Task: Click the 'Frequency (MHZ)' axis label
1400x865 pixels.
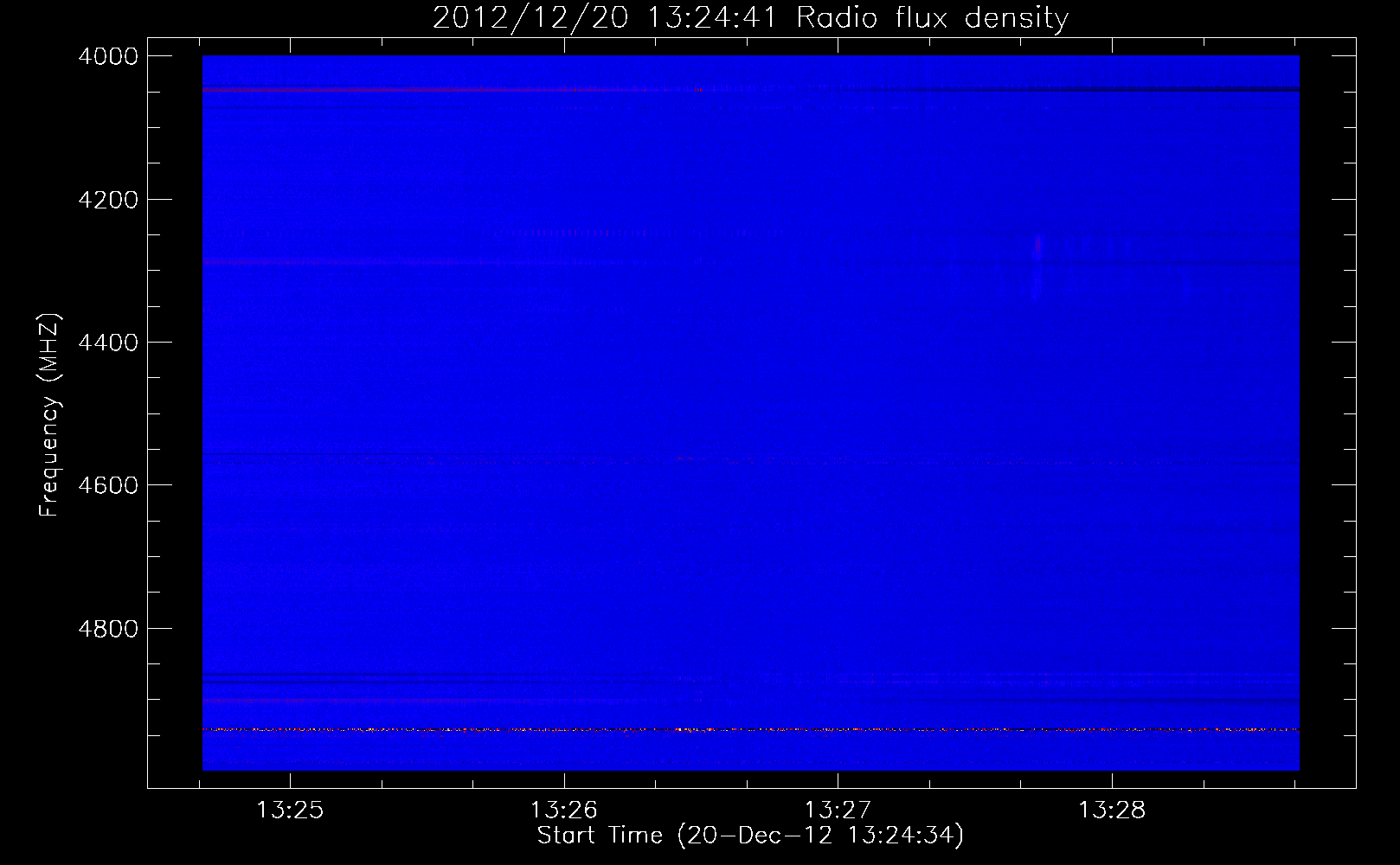Action: [x=49, y=415]
